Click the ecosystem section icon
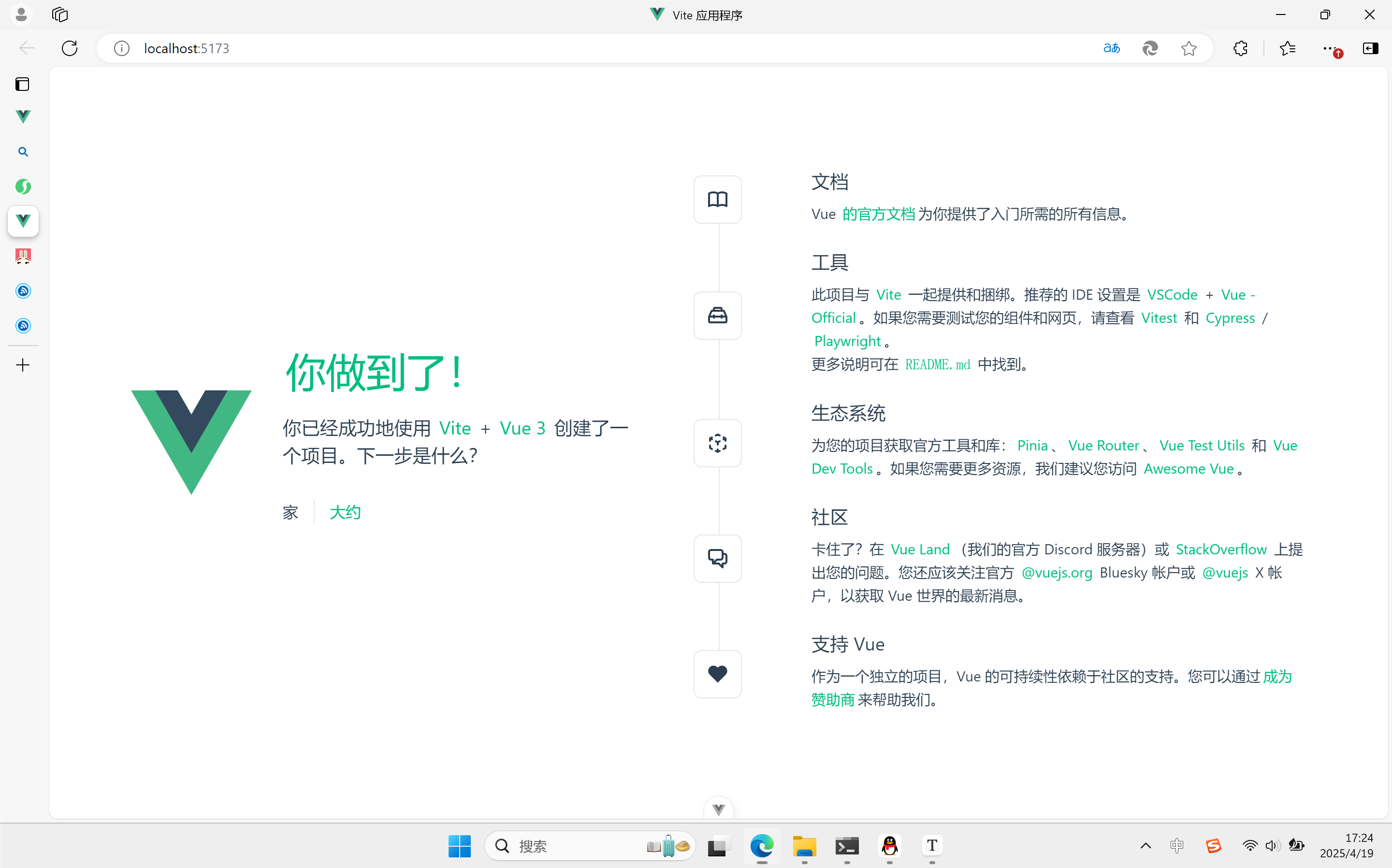The width and height of the screenshot is (1392, 868). click(717, 443)
